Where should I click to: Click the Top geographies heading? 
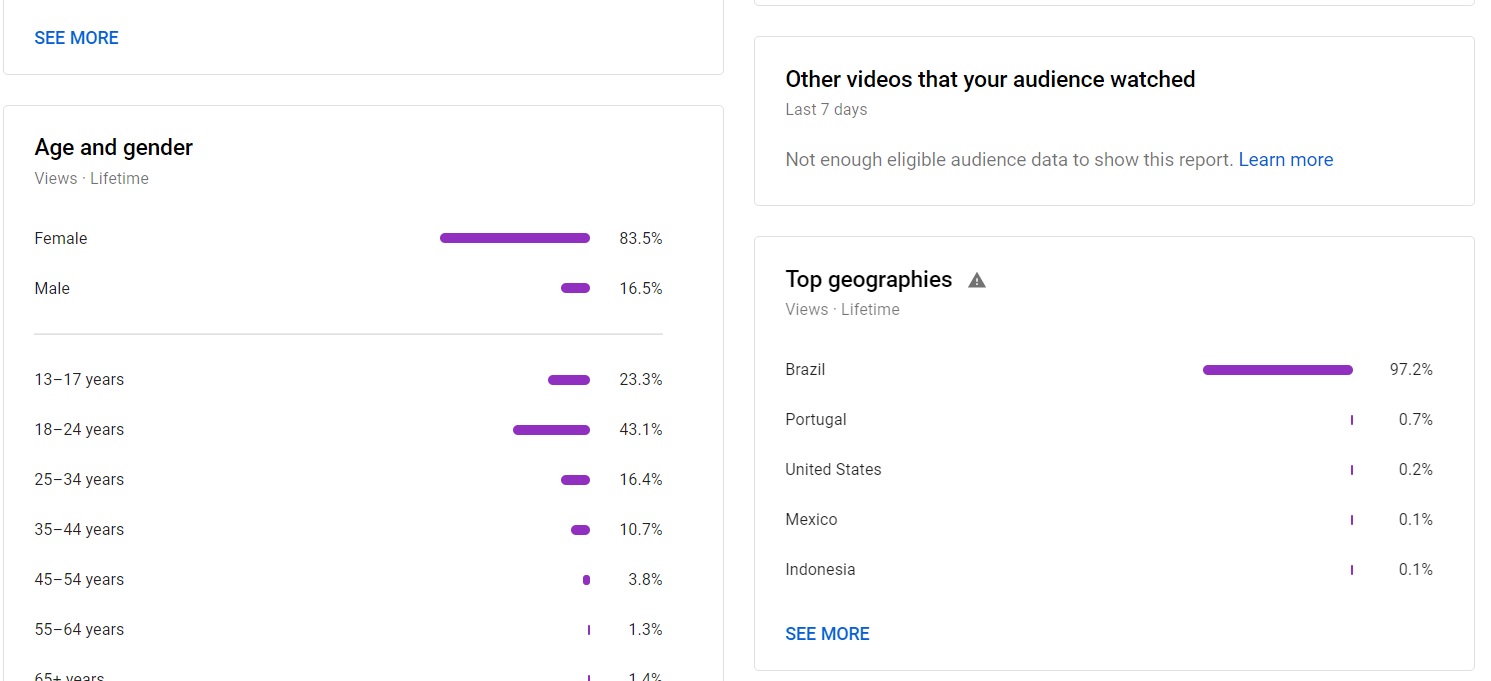click(x=868, y=280)
